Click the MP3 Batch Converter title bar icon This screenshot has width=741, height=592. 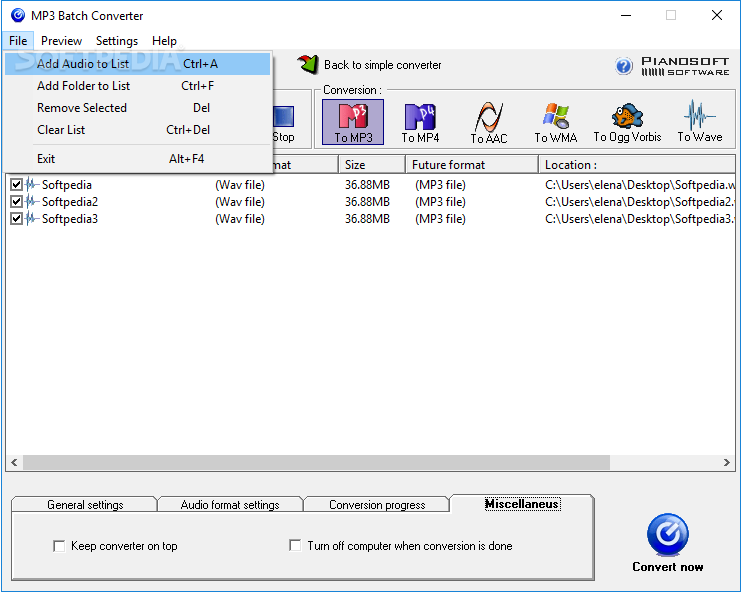pos(18,16)
